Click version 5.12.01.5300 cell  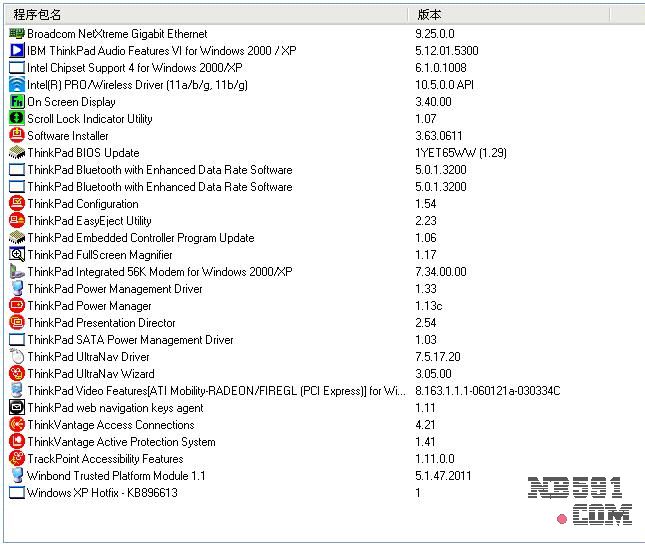pos(447,51)
